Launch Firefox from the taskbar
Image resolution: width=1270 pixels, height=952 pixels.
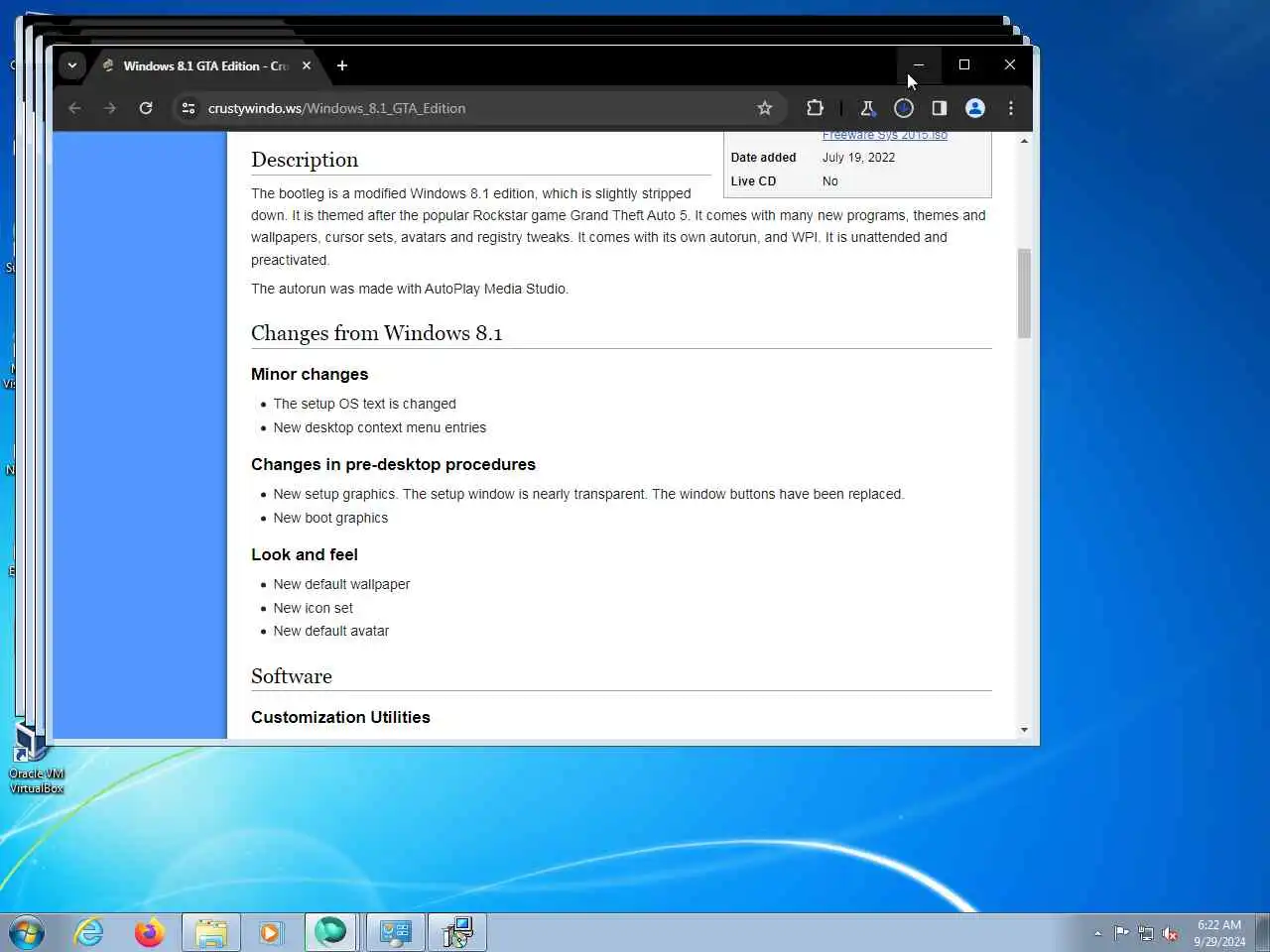(150, 932)
